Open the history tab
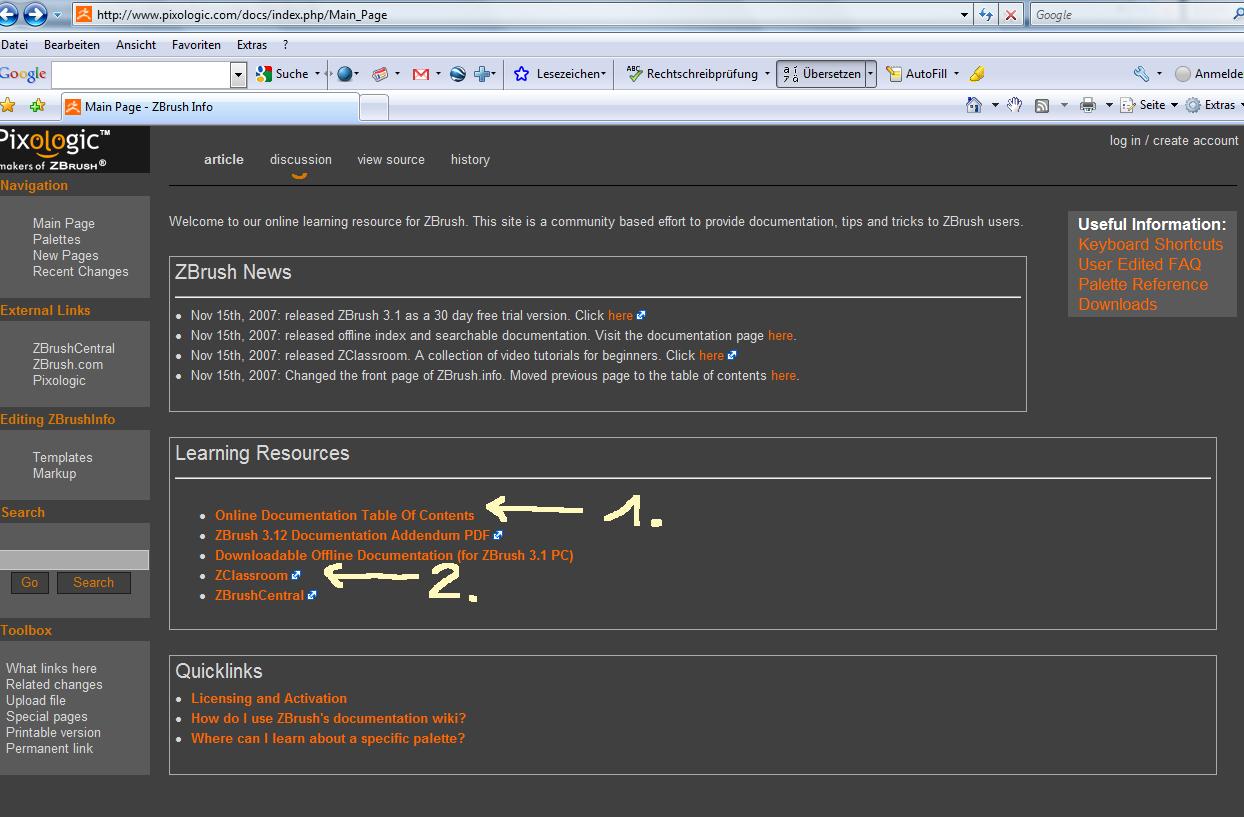1244x817 pixels. pos(470,160)
